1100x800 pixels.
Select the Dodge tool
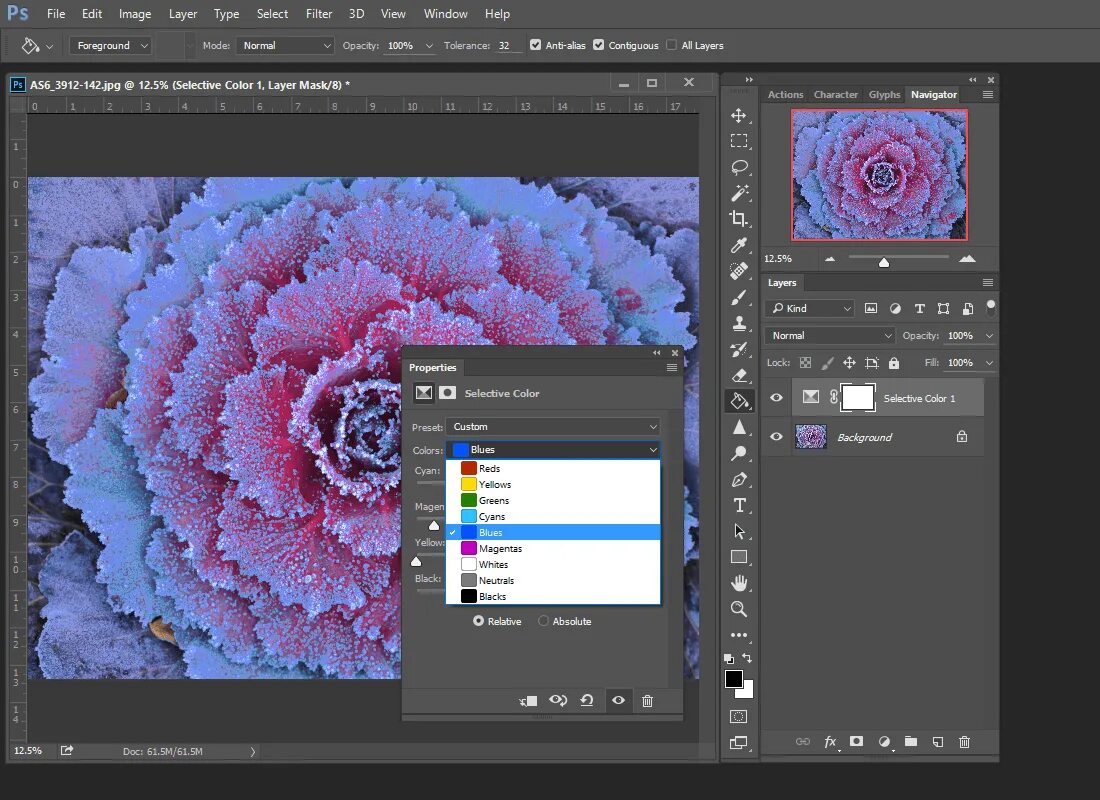point(739,453)
